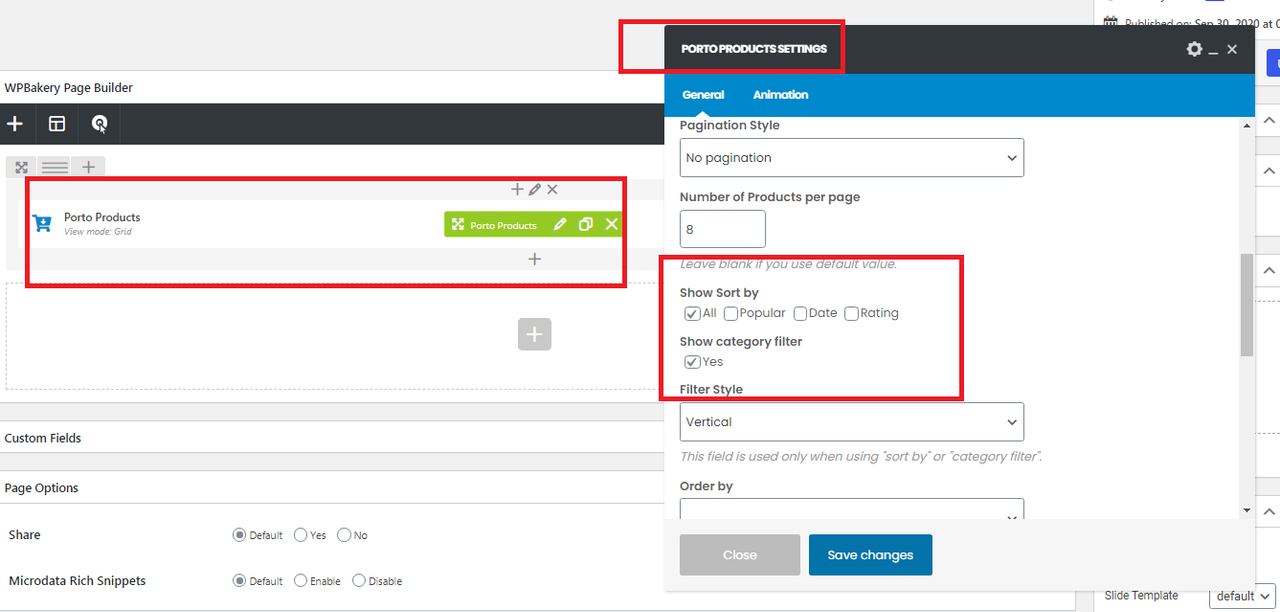Click the Save changes button

[870, 555]
